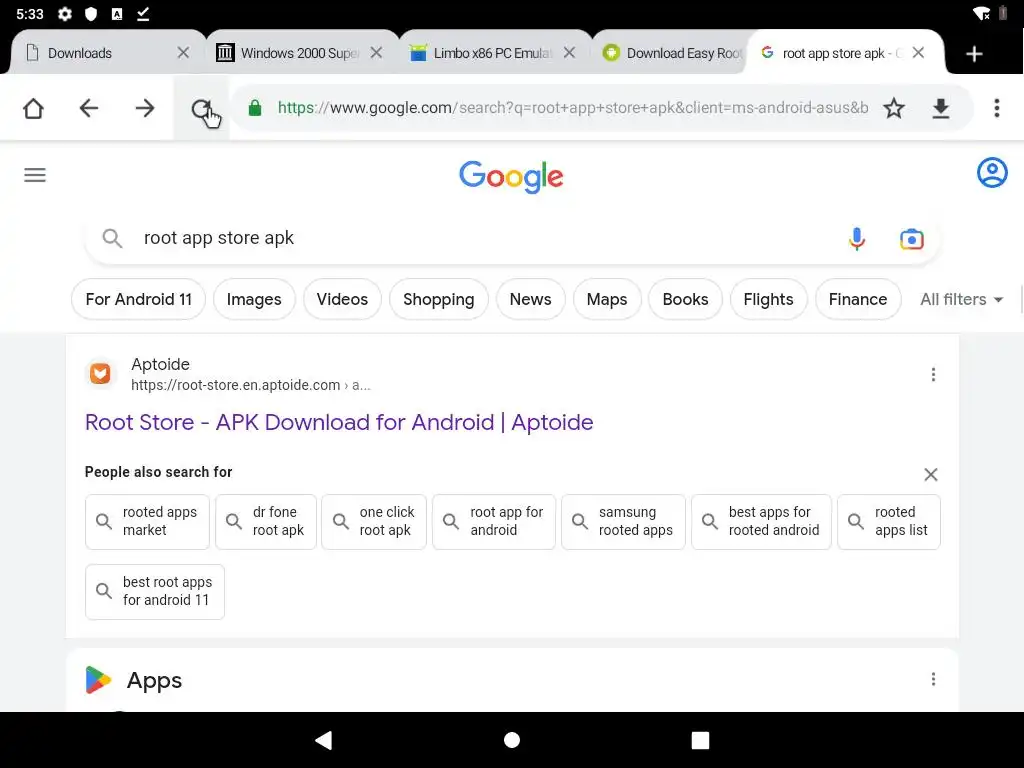Open browser three-dot overflow menu

click(x=997, y=108)
